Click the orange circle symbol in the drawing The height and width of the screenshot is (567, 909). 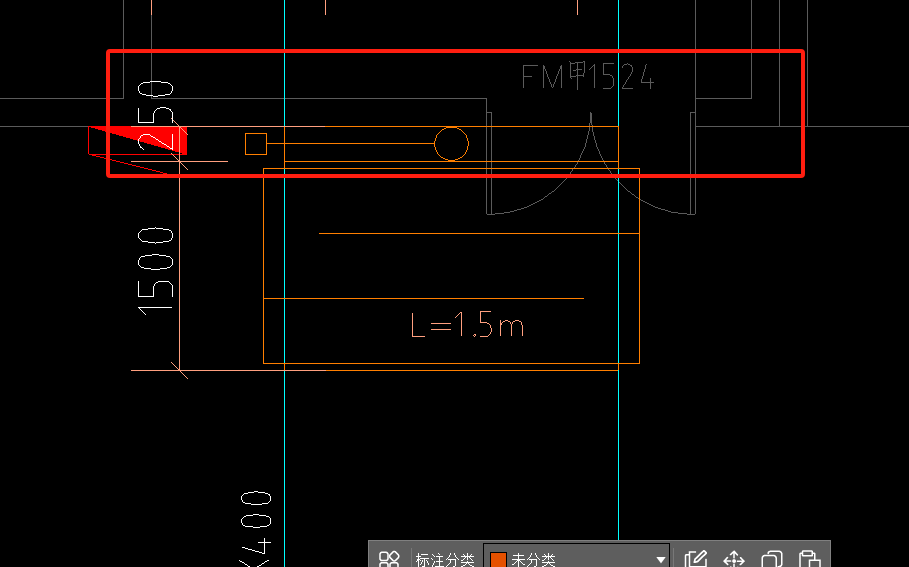click(x=452, y=144)
